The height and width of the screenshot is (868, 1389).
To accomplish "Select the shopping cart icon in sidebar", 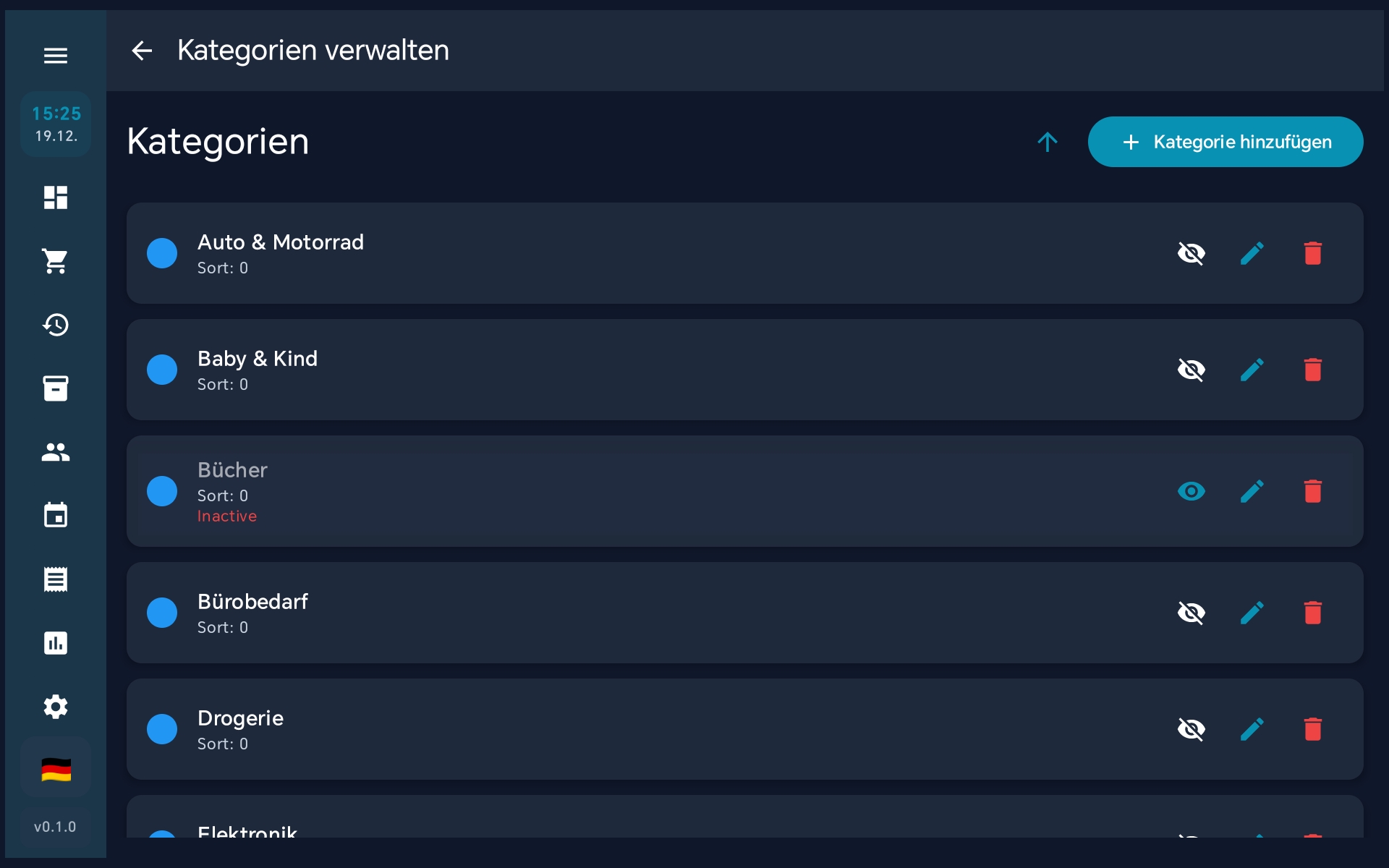I will (x=56, y=261).
